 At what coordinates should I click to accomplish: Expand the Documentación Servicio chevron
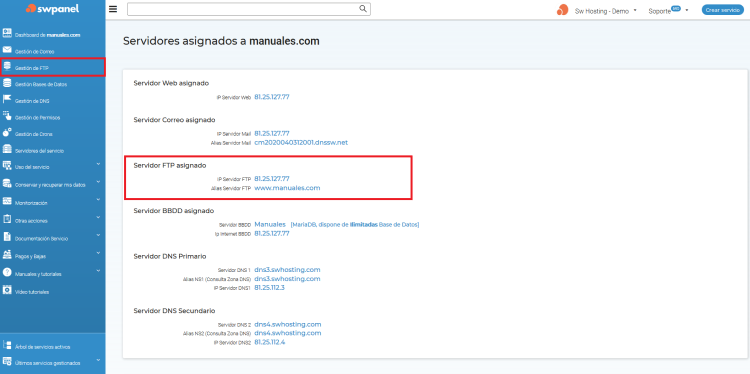click(x=98, y=235)
